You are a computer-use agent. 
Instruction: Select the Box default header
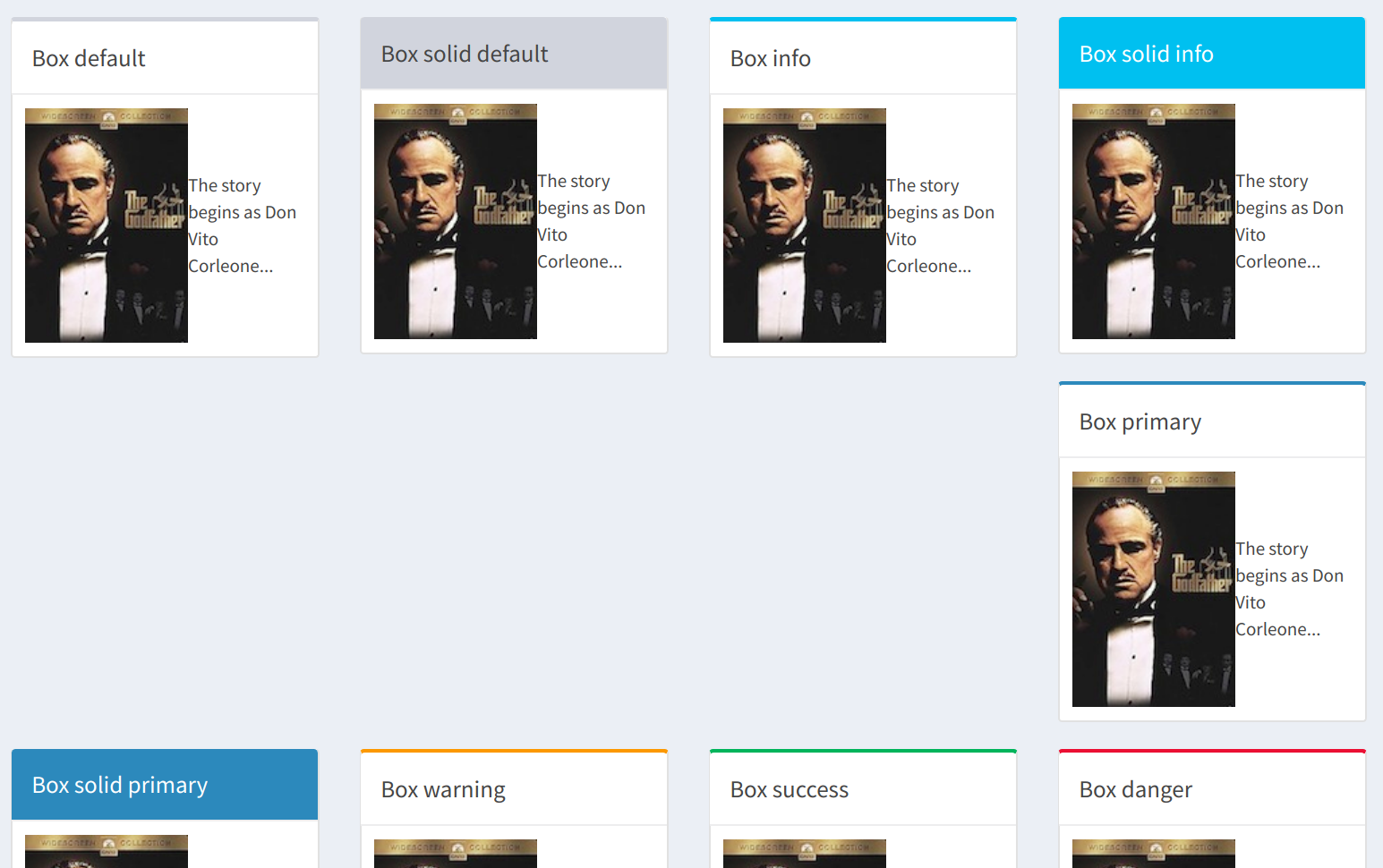pos(89,57)
